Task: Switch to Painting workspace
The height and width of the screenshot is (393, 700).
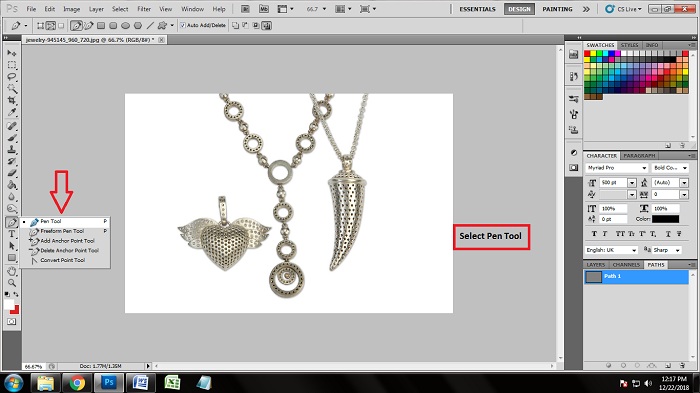Action: coord(557,9)
